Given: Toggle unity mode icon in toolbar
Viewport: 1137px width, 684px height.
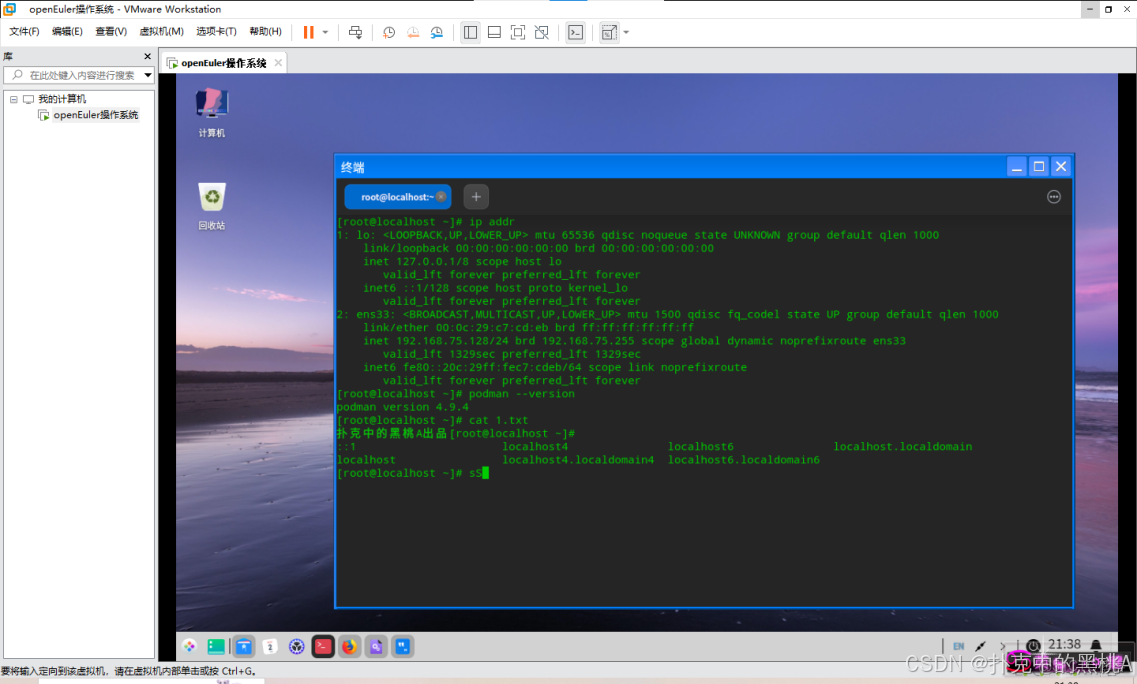Looking at the screenshot, I should [x=541, y=32].
